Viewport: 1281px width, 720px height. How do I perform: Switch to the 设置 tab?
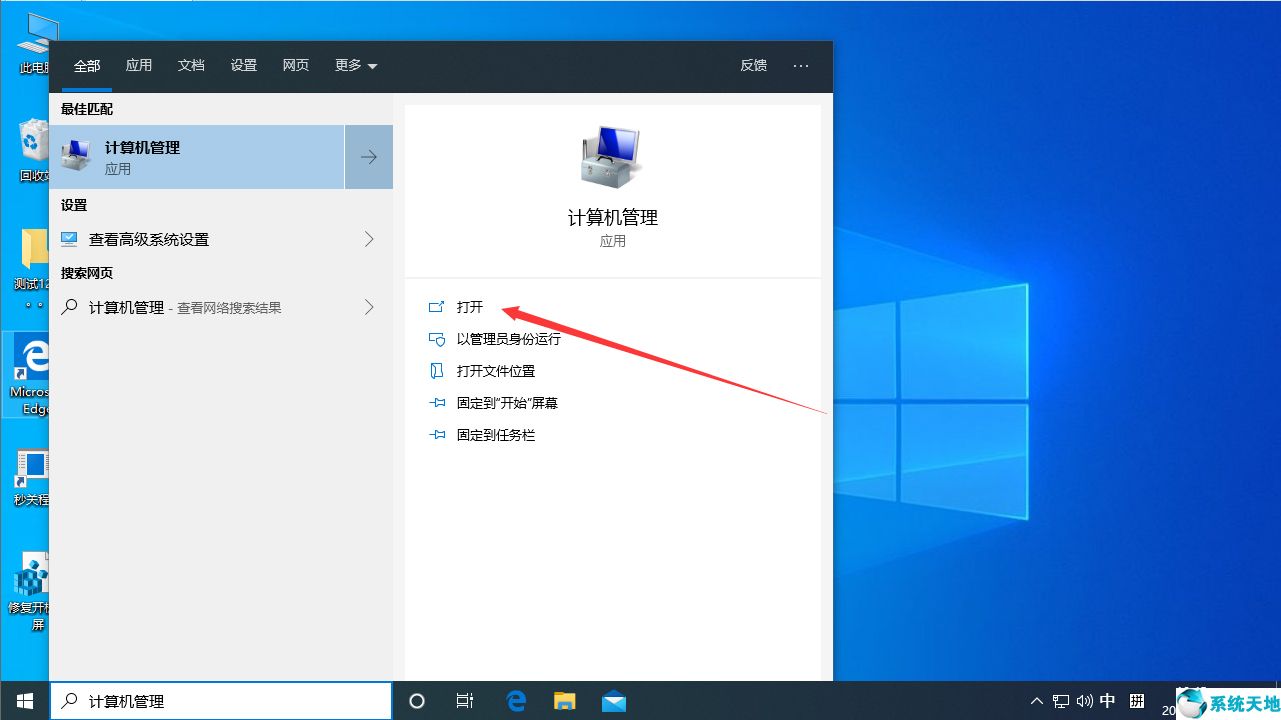pyautogui.click(x=244, y=65)
